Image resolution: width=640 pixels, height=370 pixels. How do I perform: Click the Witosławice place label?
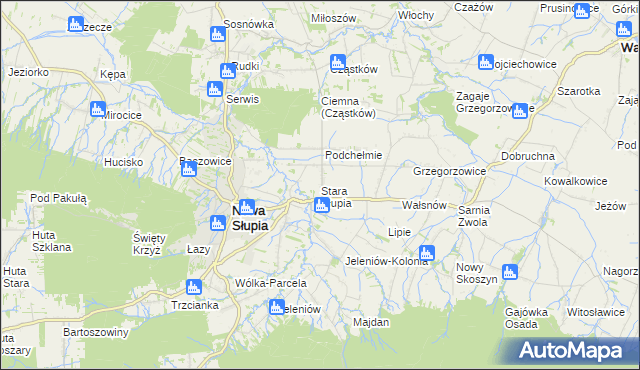tap(596, 312)
